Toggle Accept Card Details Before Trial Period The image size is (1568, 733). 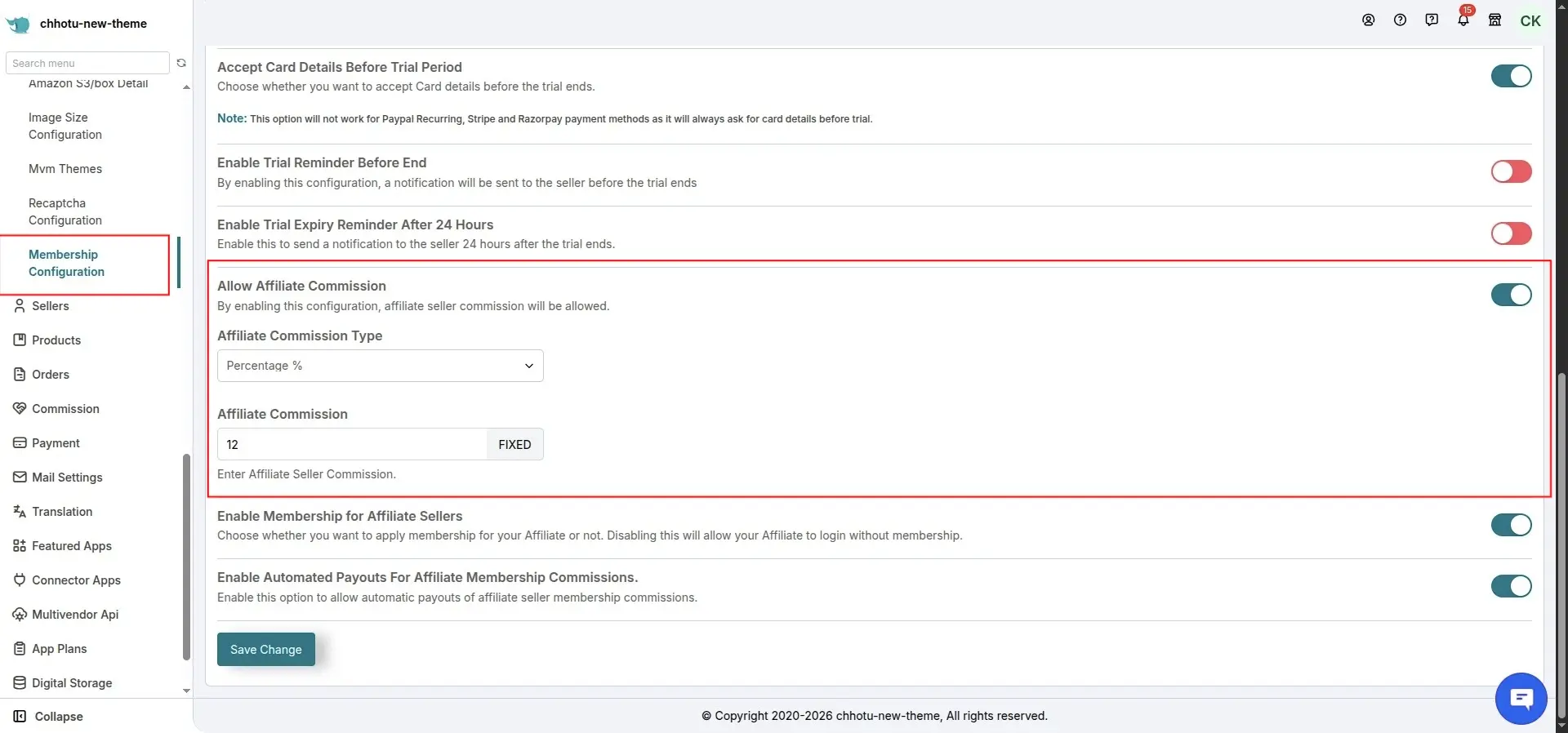pyautogui.click(x=1511, y=76)
